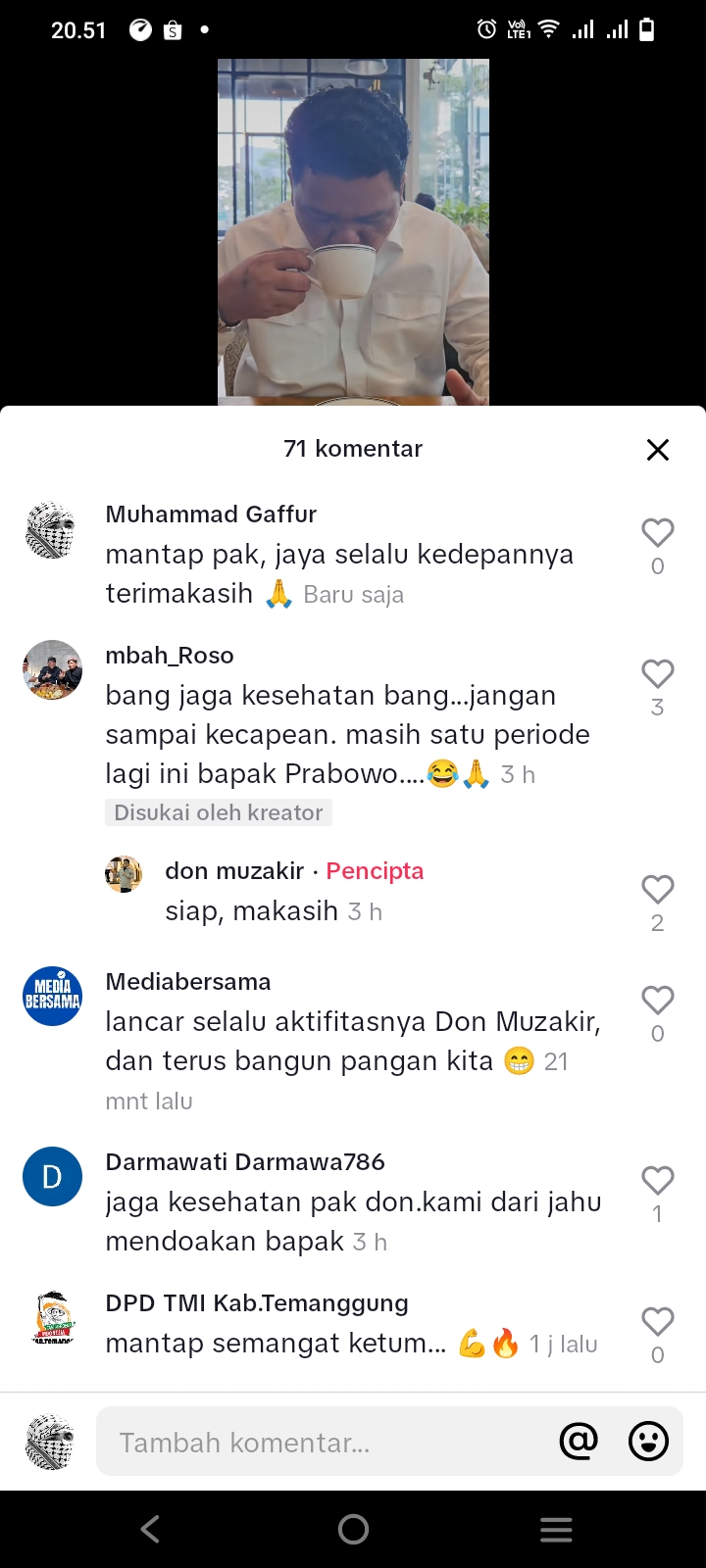Tap heart on Mediabersama's comment
Viewport: 706px width, 1568px height.
pos(657,1000)
